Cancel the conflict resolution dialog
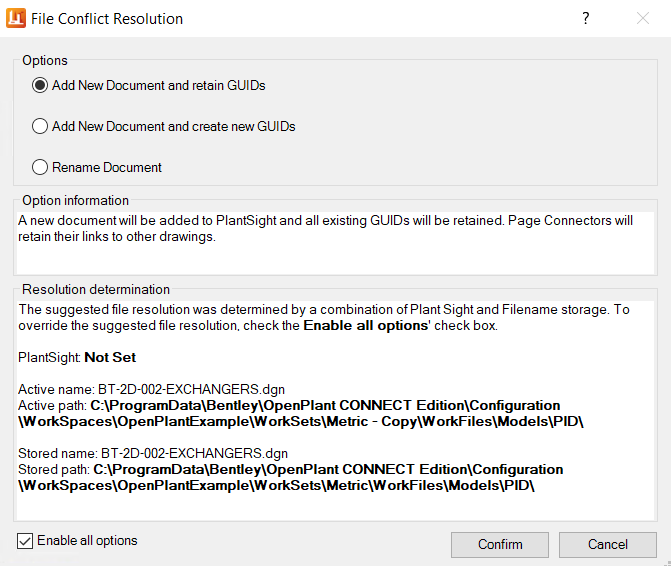Screen dimensions: 671x566 tap(608, 544)
